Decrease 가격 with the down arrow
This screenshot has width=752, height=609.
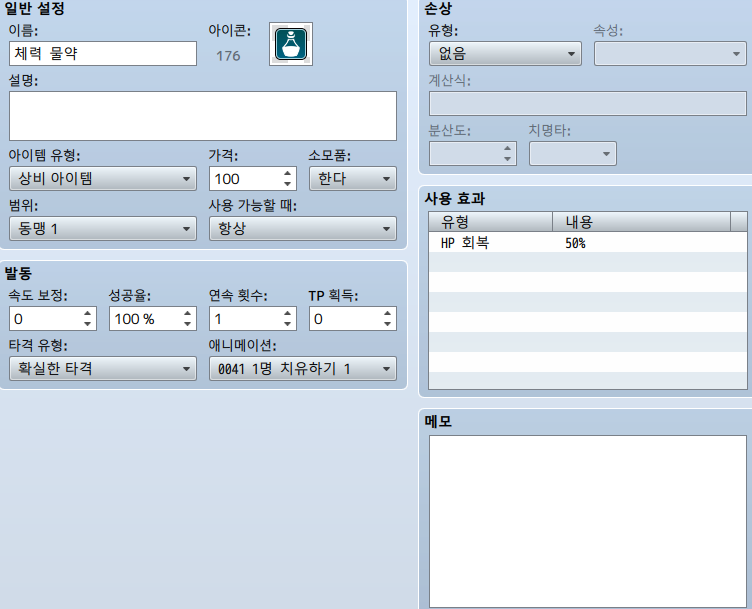click(287, 184)
